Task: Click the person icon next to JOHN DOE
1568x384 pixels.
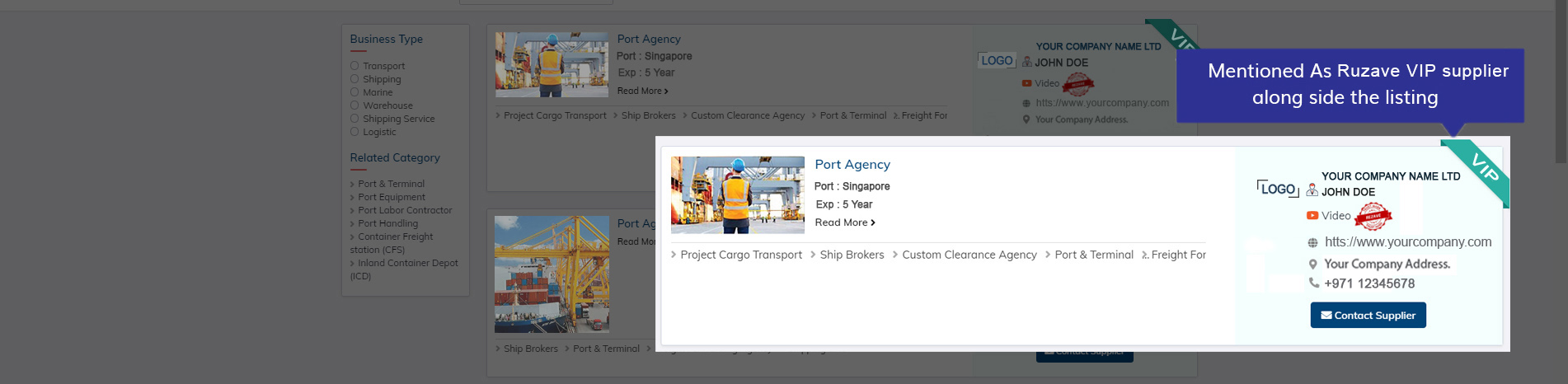Action: pos(1312,190)
